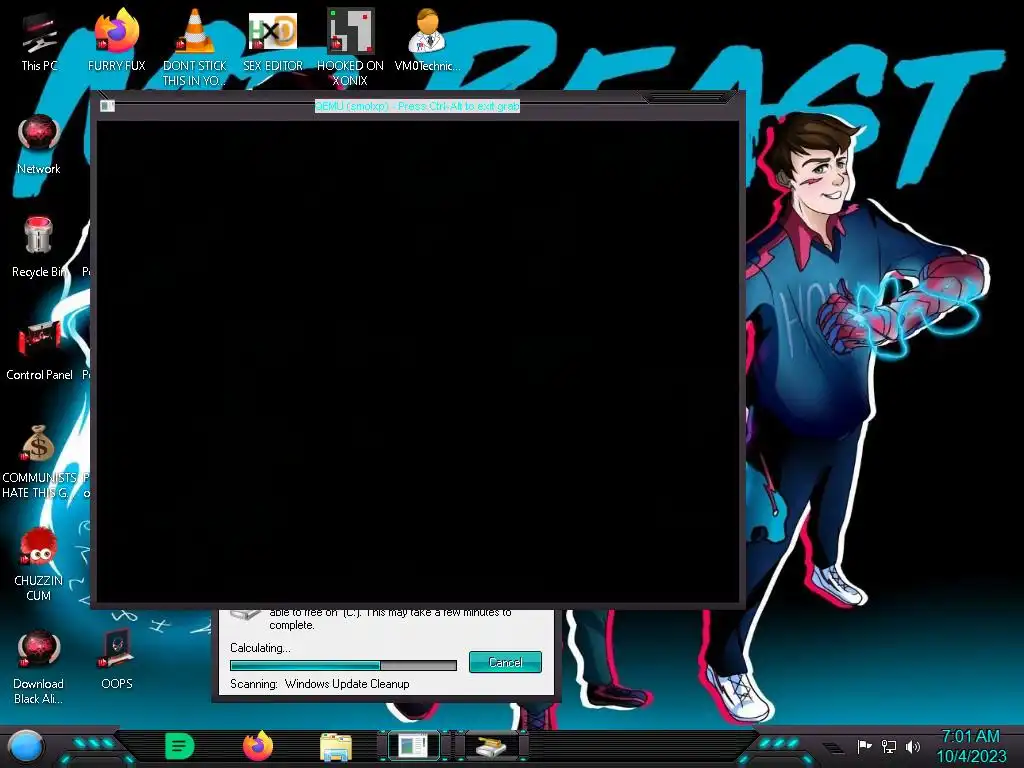
Task: Click the QEMU window title bar text
Action: pyautogui.click(x=417, y=106)
